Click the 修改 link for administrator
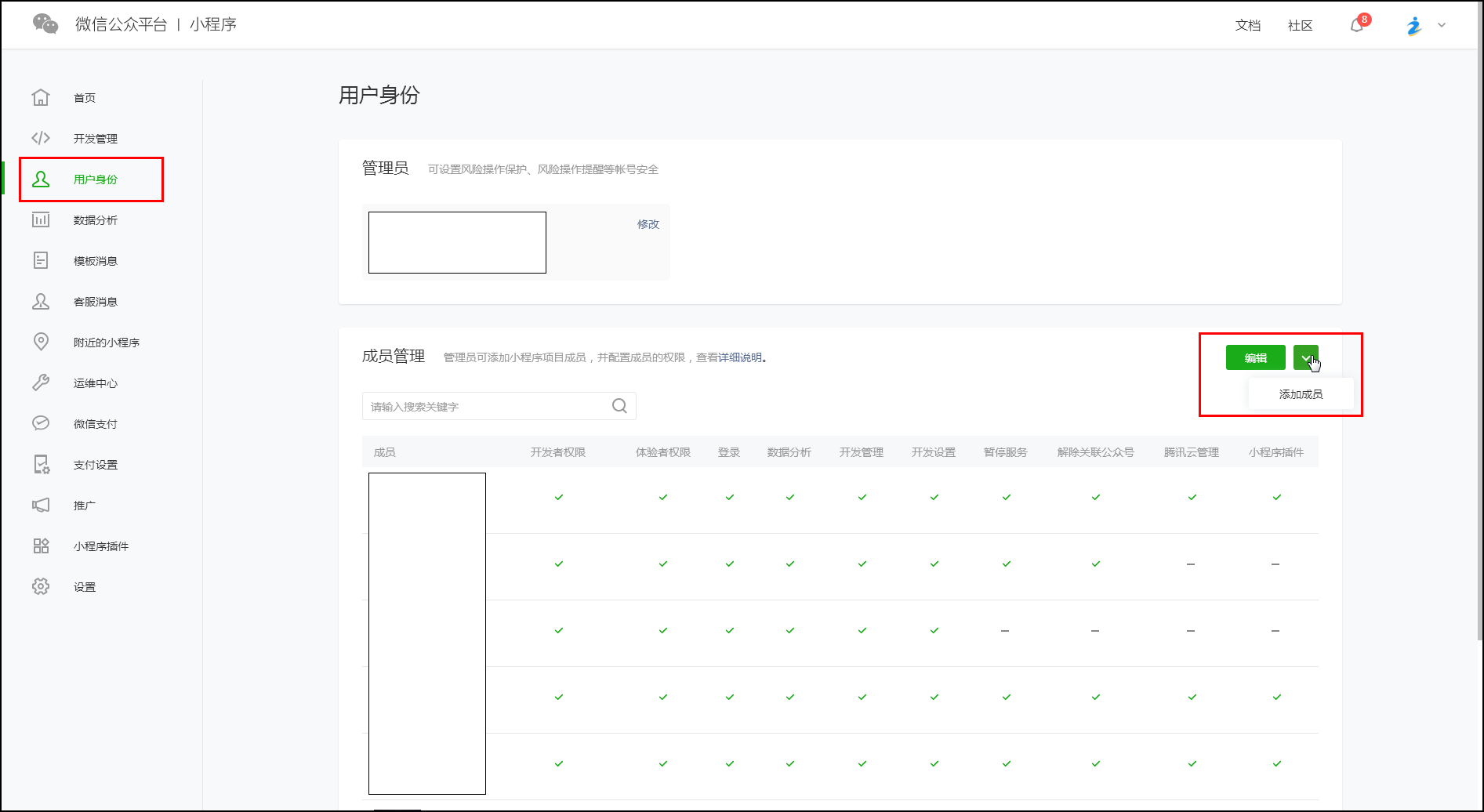This screenshot has width=1484, height=812. 647,223
